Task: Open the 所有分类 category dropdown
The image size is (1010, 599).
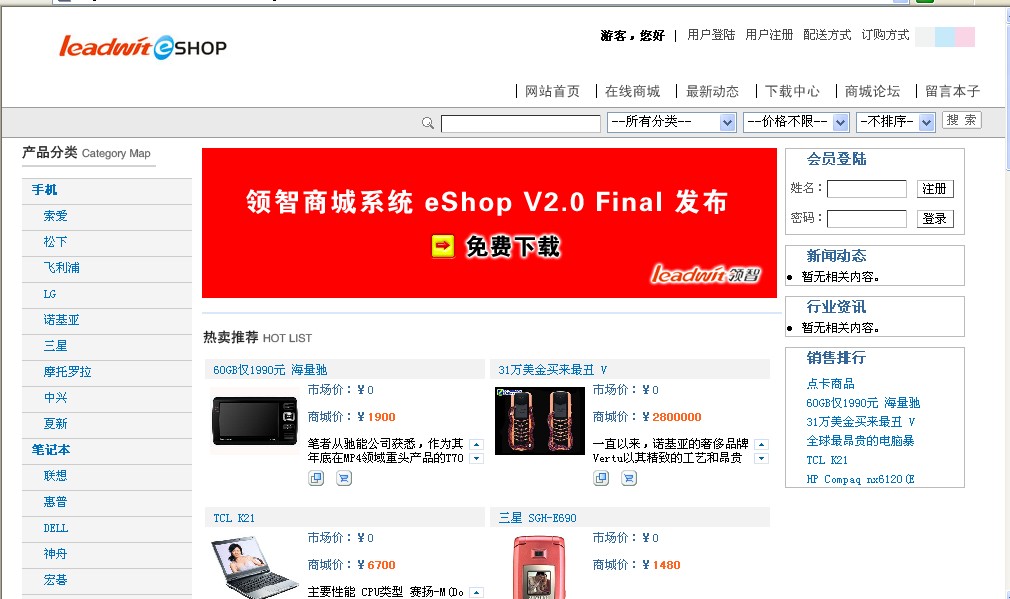Action: pyautogui.click(x=671, y=122)
